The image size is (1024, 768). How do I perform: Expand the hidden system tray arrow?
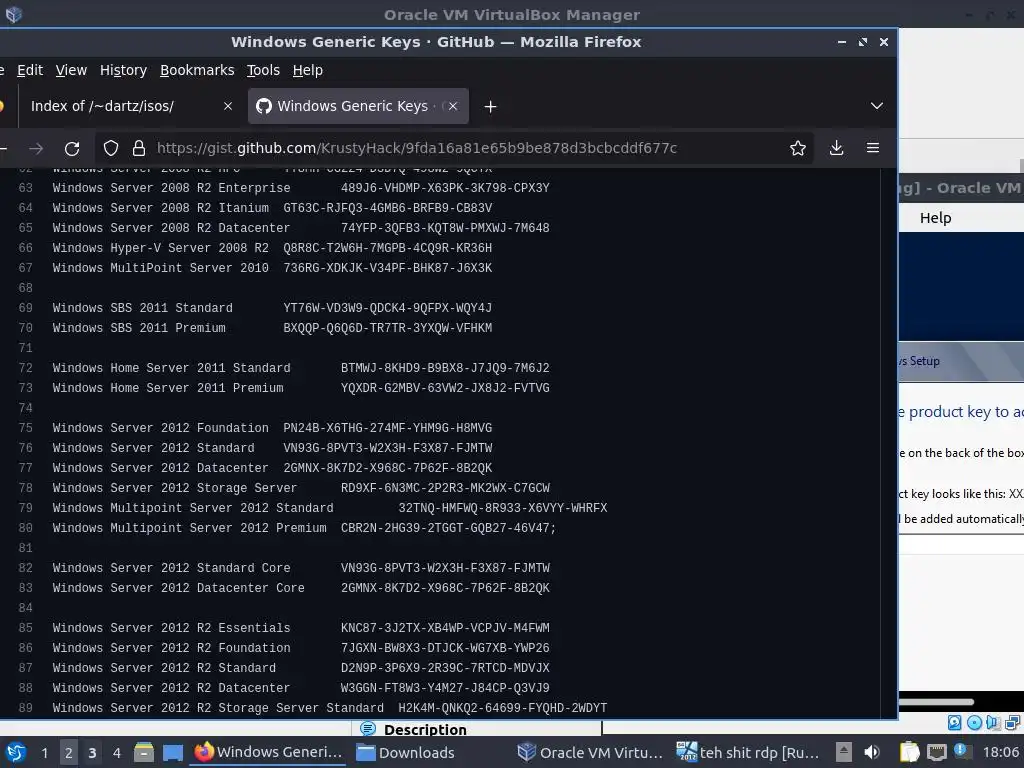tap(844, 752)
